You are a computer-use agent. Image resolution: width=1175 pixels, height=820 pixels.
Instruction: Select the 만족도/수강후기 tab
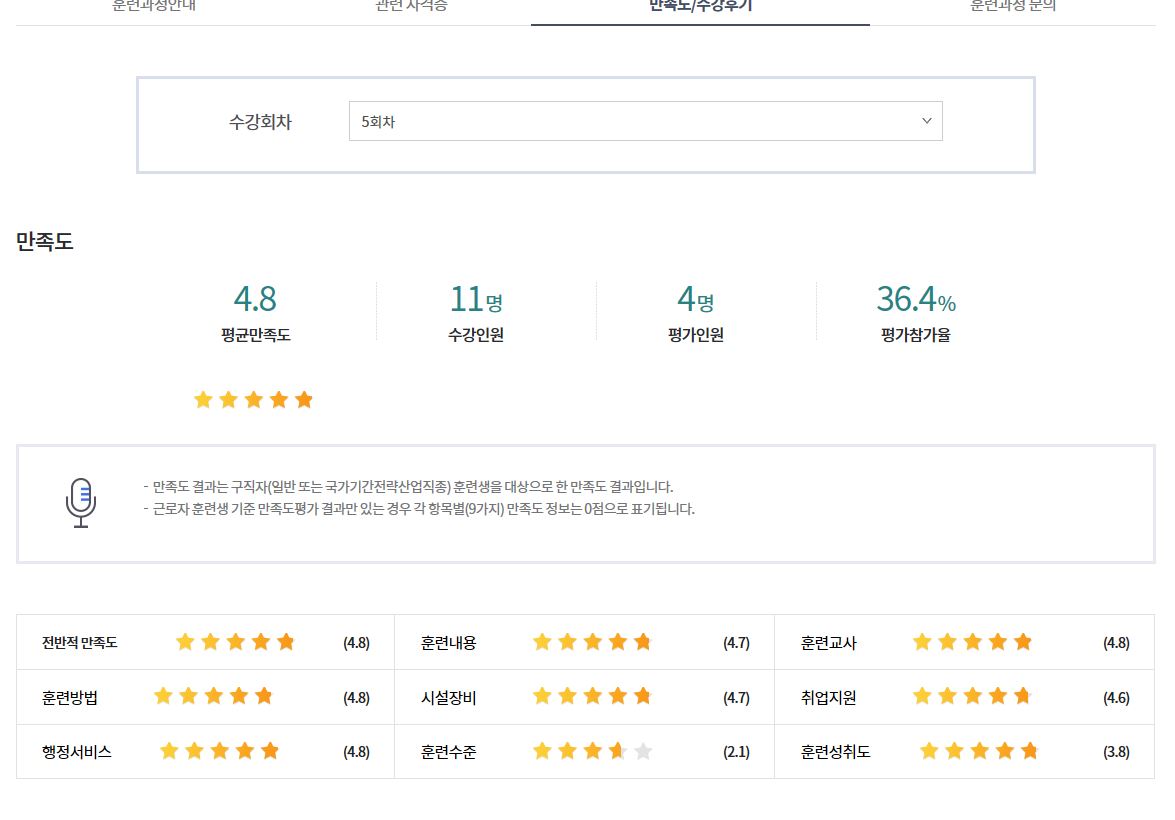coord(700,6)
